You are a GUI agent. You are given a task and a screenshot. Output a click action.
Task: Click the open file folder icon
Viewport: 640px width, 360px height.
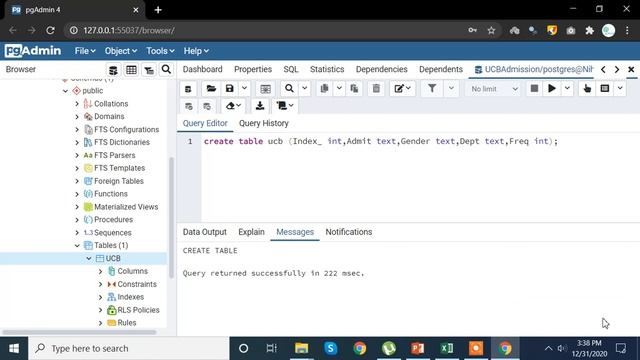tap(211, 89)
